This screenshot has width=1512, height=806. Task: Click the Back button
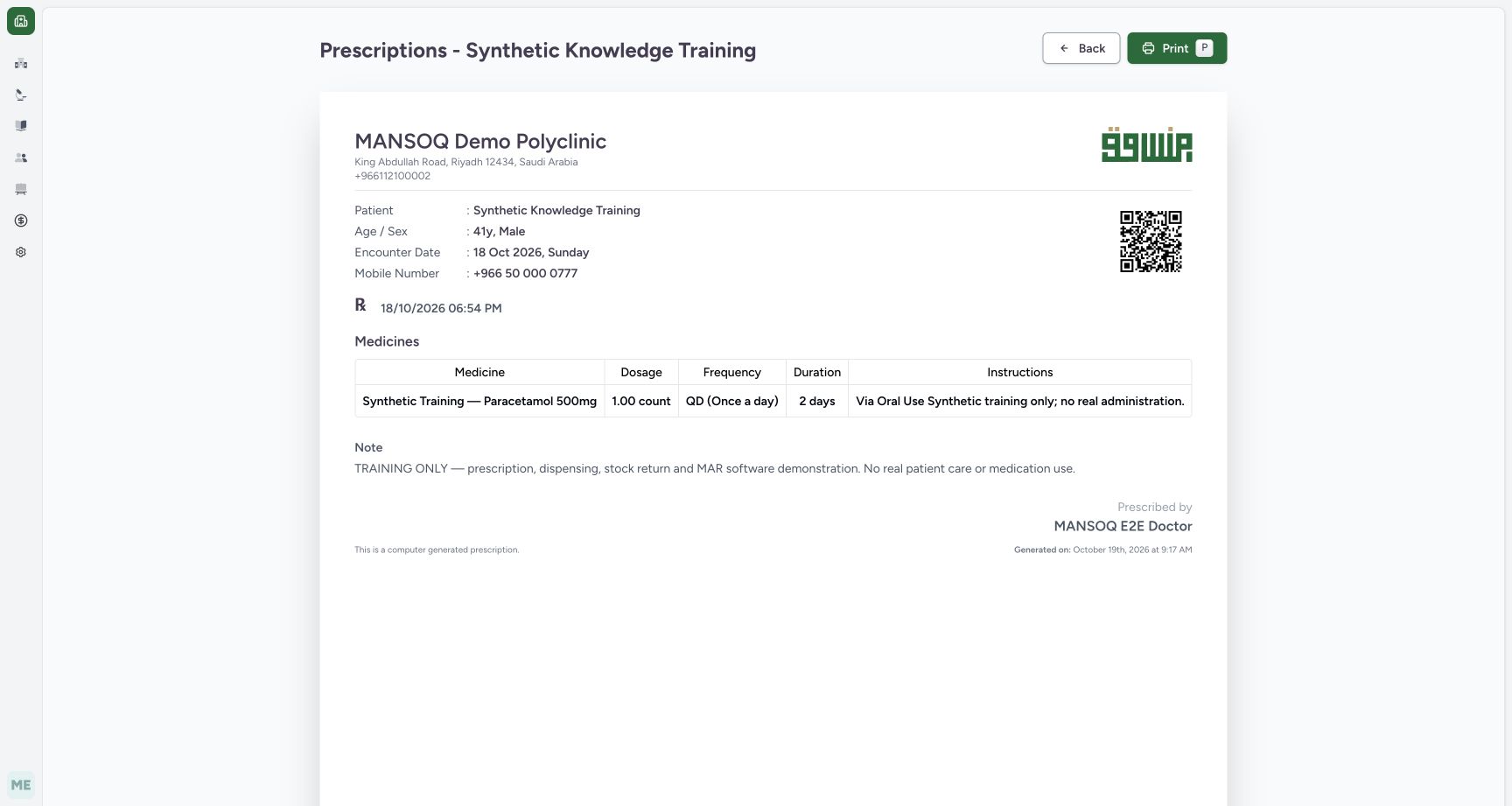[1081, 48]
